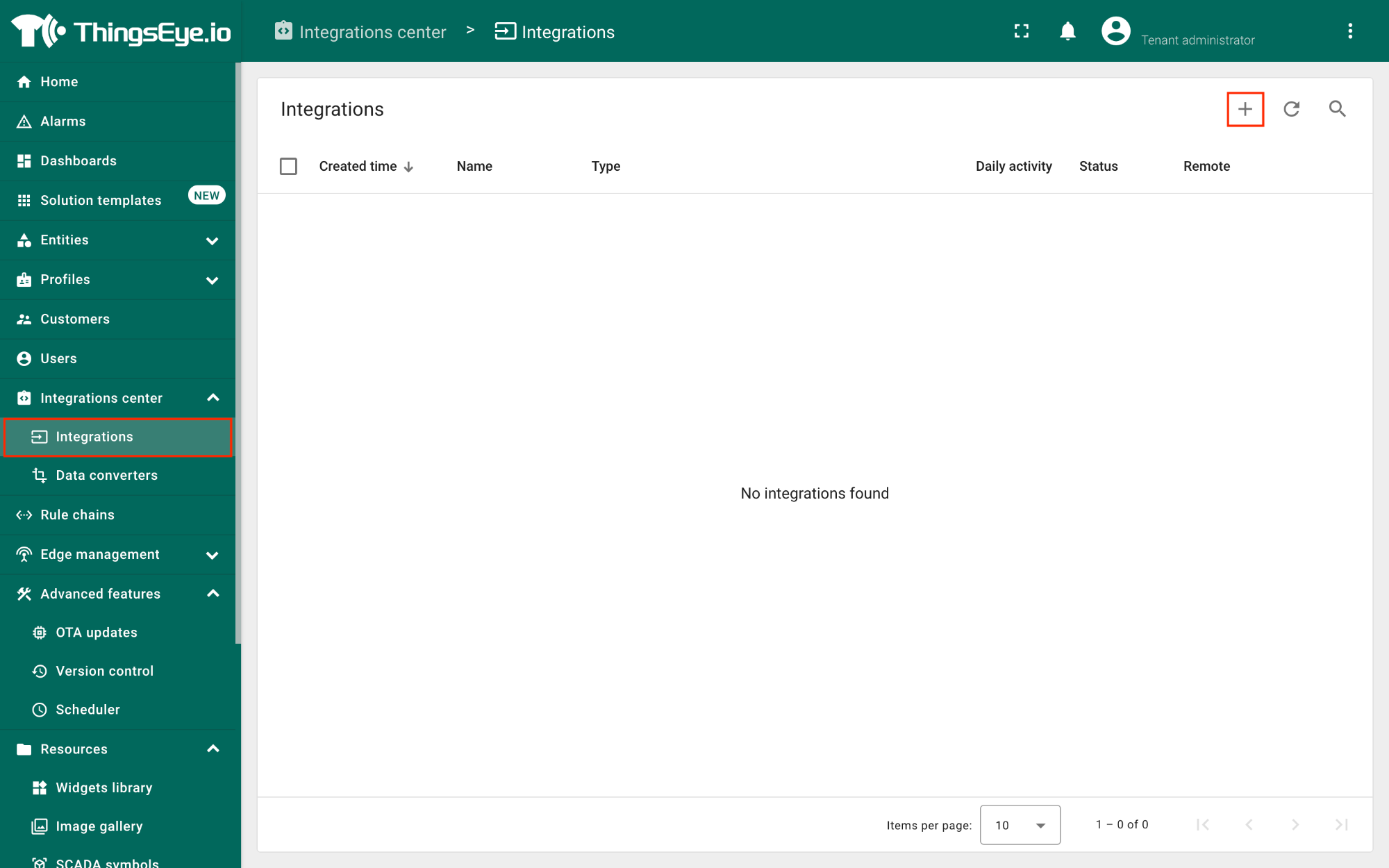
Task: Toggle the select all integrations checkbox
Action: tap(289, 167)
